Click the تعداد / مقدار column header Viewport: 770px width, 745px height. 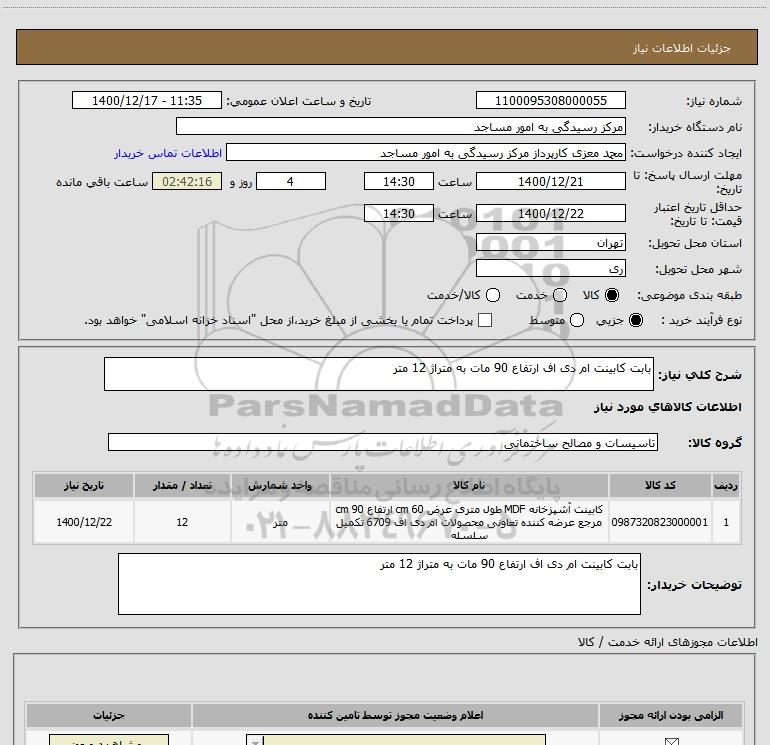click(x=182, y=485)
